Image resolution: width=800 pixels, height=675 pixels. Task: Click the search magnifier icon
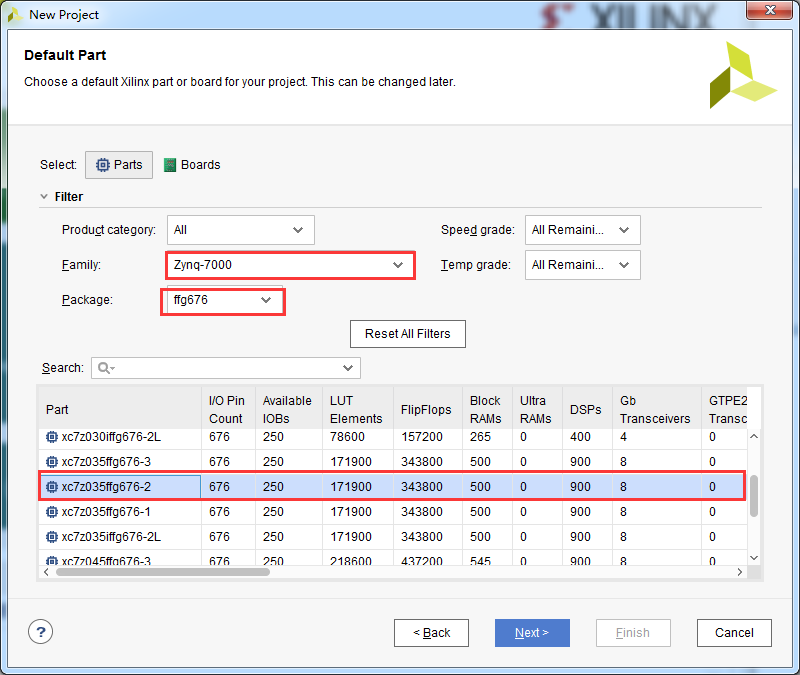click(106, 368)
